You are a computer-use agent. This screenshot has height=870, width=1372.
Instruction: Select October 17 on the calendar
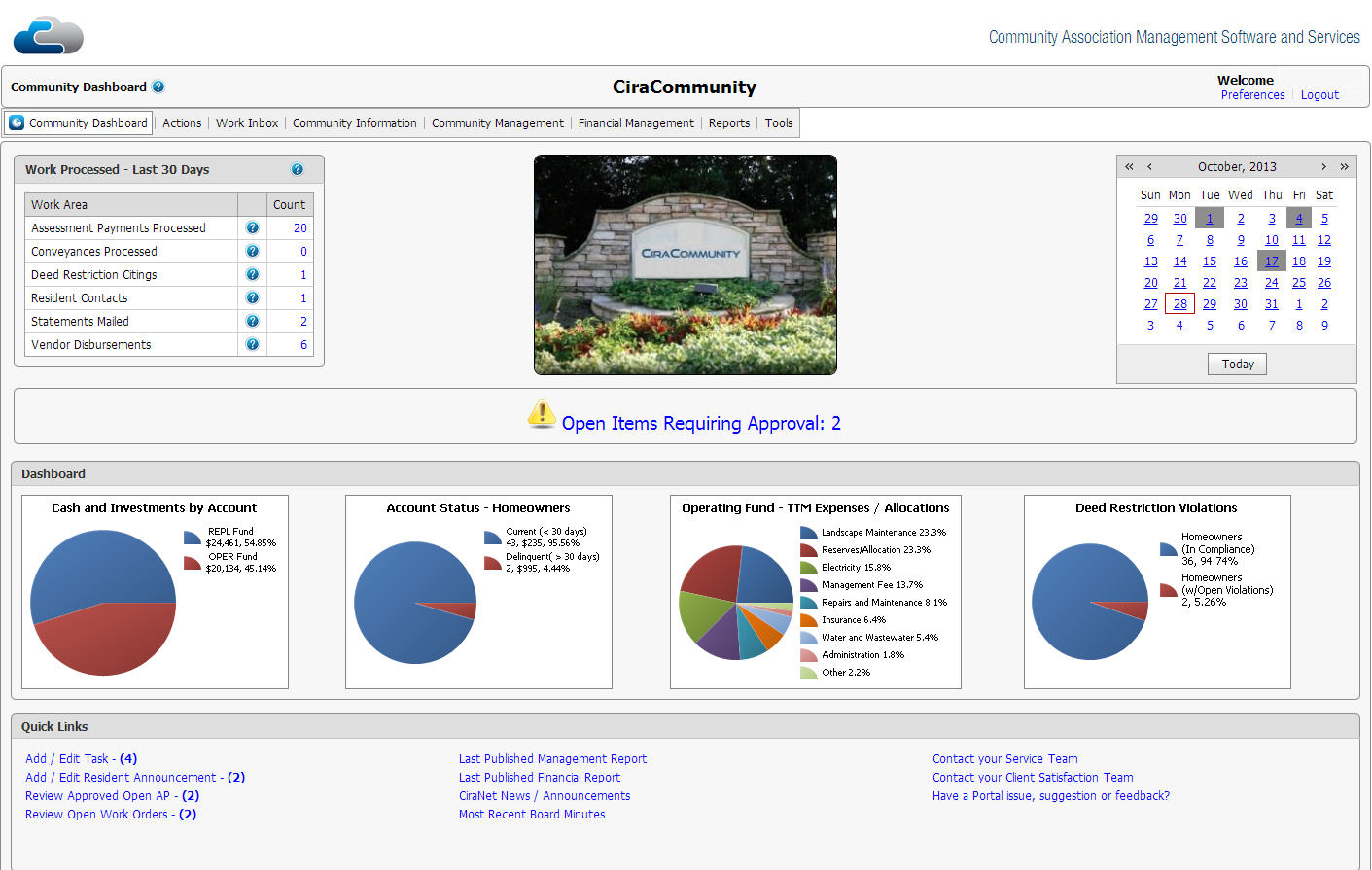coord(1272,261)
